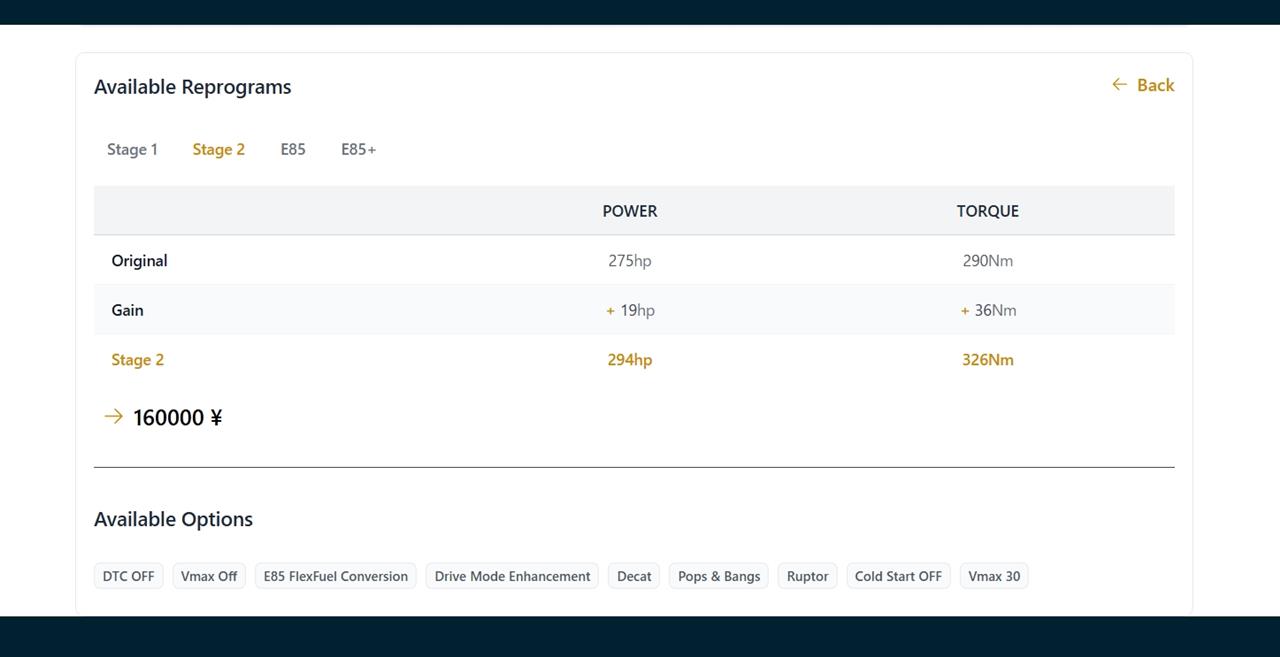Select the Vmax Off option tag
The image size is (1280, 657).
[209, 576]
